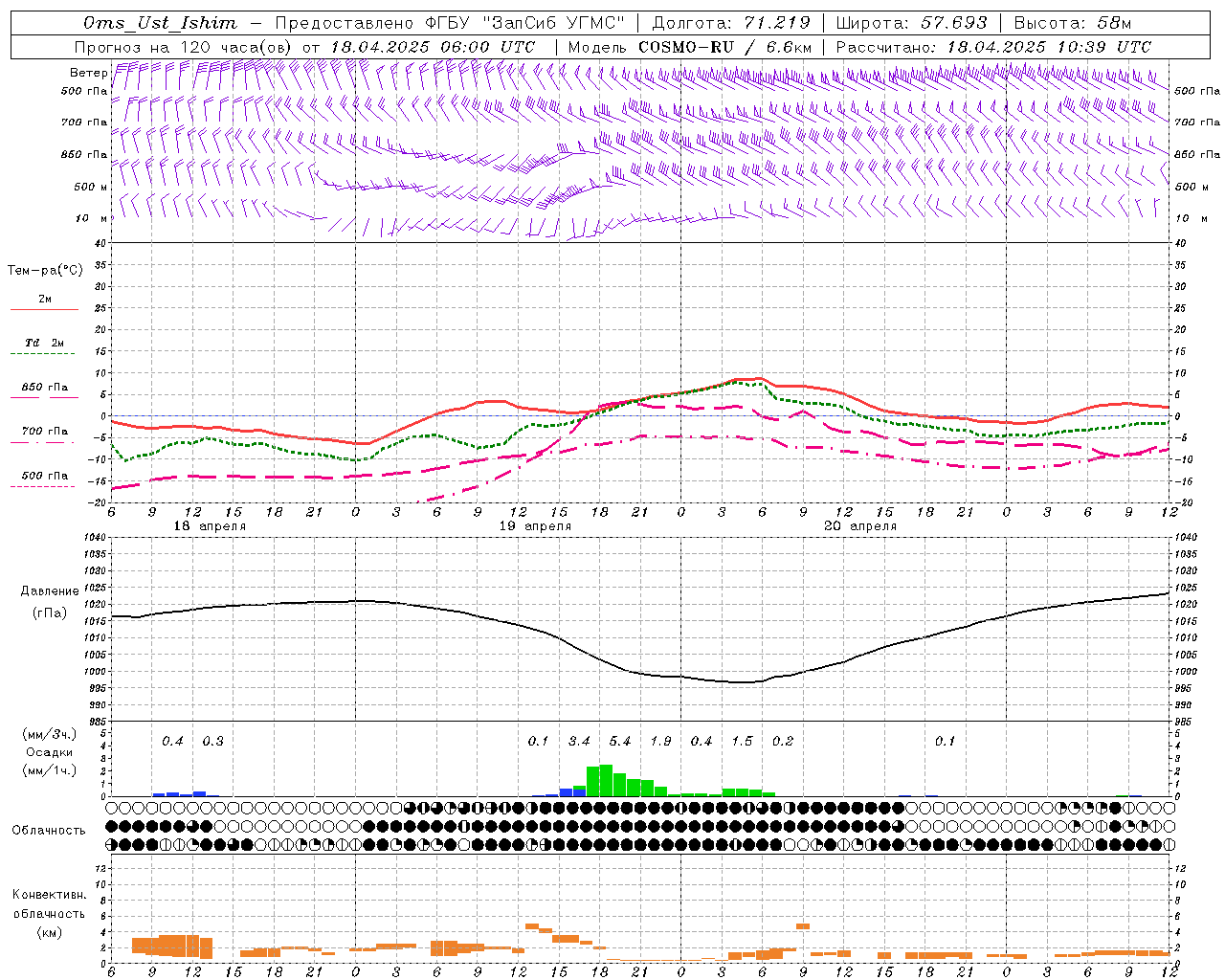Click the Ветер wind panel label
The width and height of the screenshot is (1225, 980).
88,73
